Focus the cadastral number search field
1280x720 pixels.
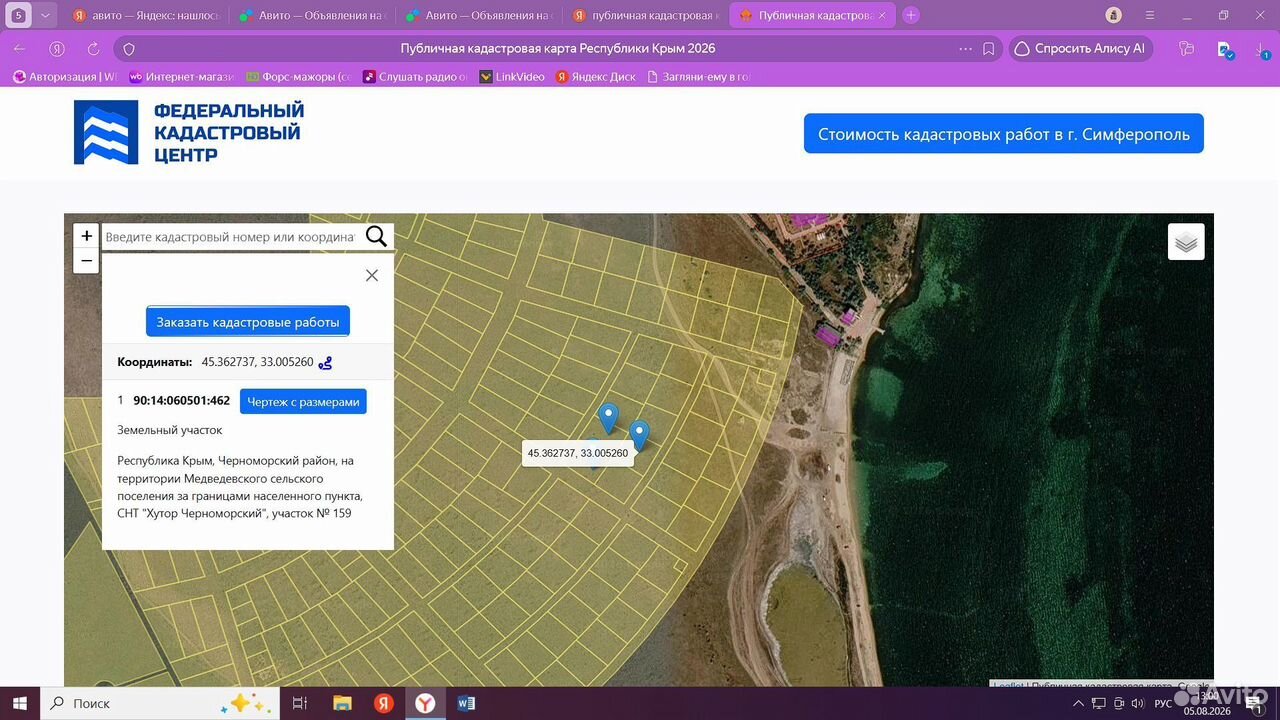click(x=231, y=237)
